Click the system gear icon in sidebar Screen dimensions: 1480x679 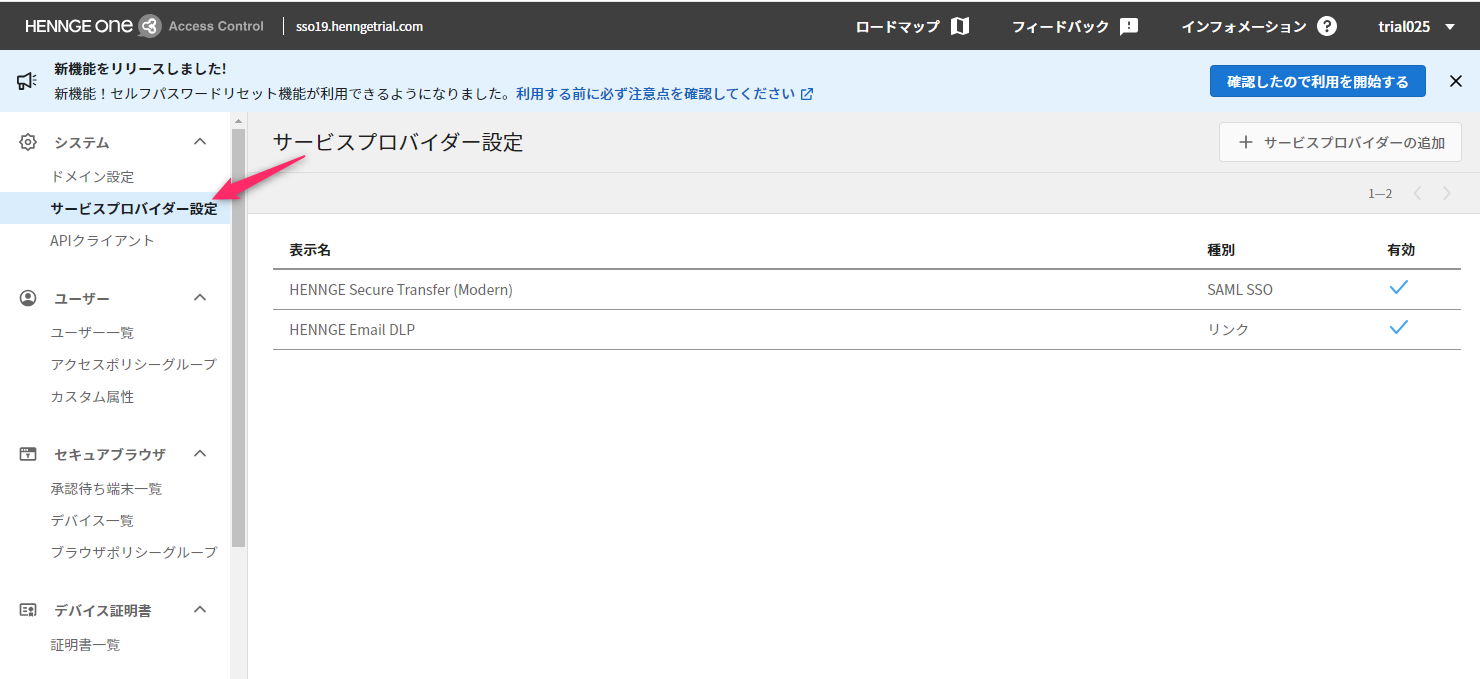tap(28, 142)
